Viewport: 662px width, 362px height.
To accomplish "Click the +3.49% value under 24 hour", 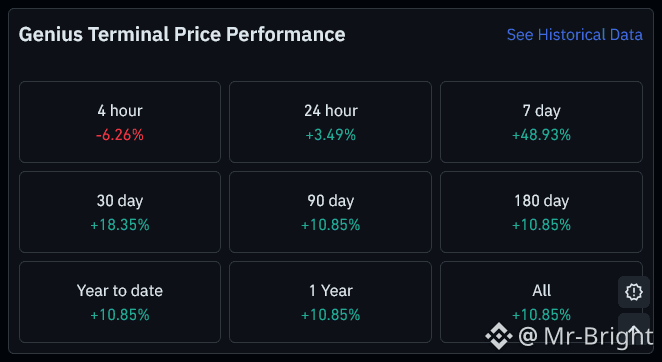I will click(x=331, y=135).
